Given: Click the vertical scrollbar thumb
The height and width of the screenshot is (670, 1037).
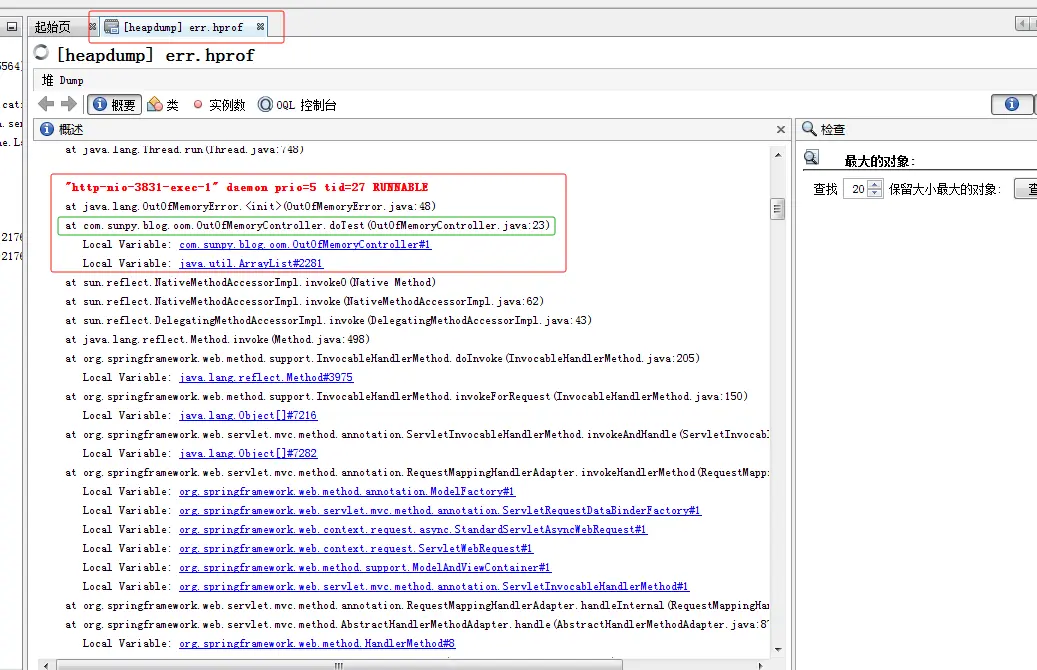Looking at the screenshot, I should pos(778,209).
